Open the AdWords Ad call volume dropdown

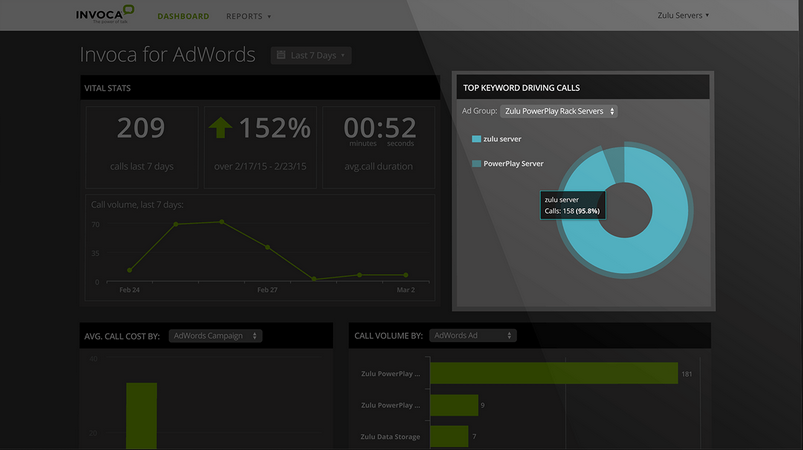click(x=473, y=335)
